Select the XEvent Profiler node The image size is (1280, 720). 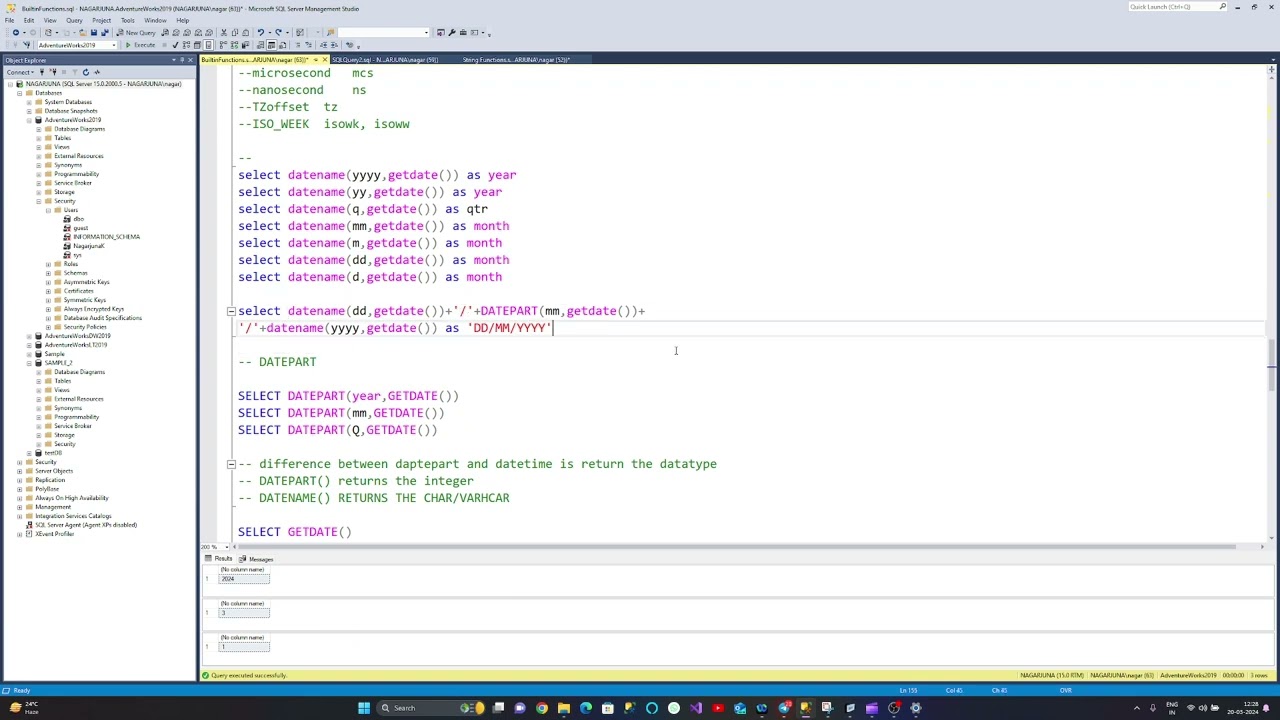(55, 534)
